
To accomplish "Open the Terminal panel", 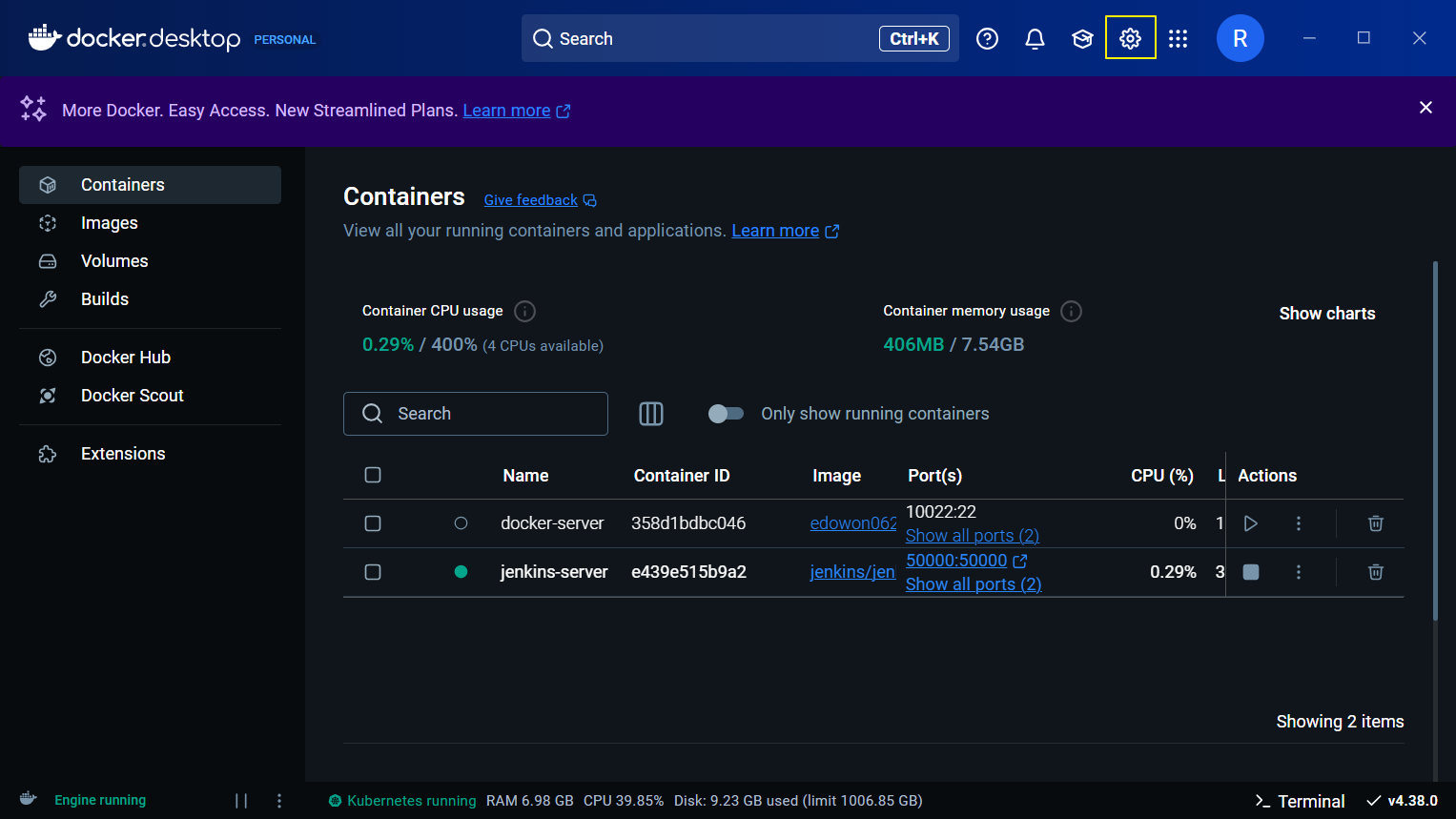I will pyautogui.click(x=1300, y=801).
